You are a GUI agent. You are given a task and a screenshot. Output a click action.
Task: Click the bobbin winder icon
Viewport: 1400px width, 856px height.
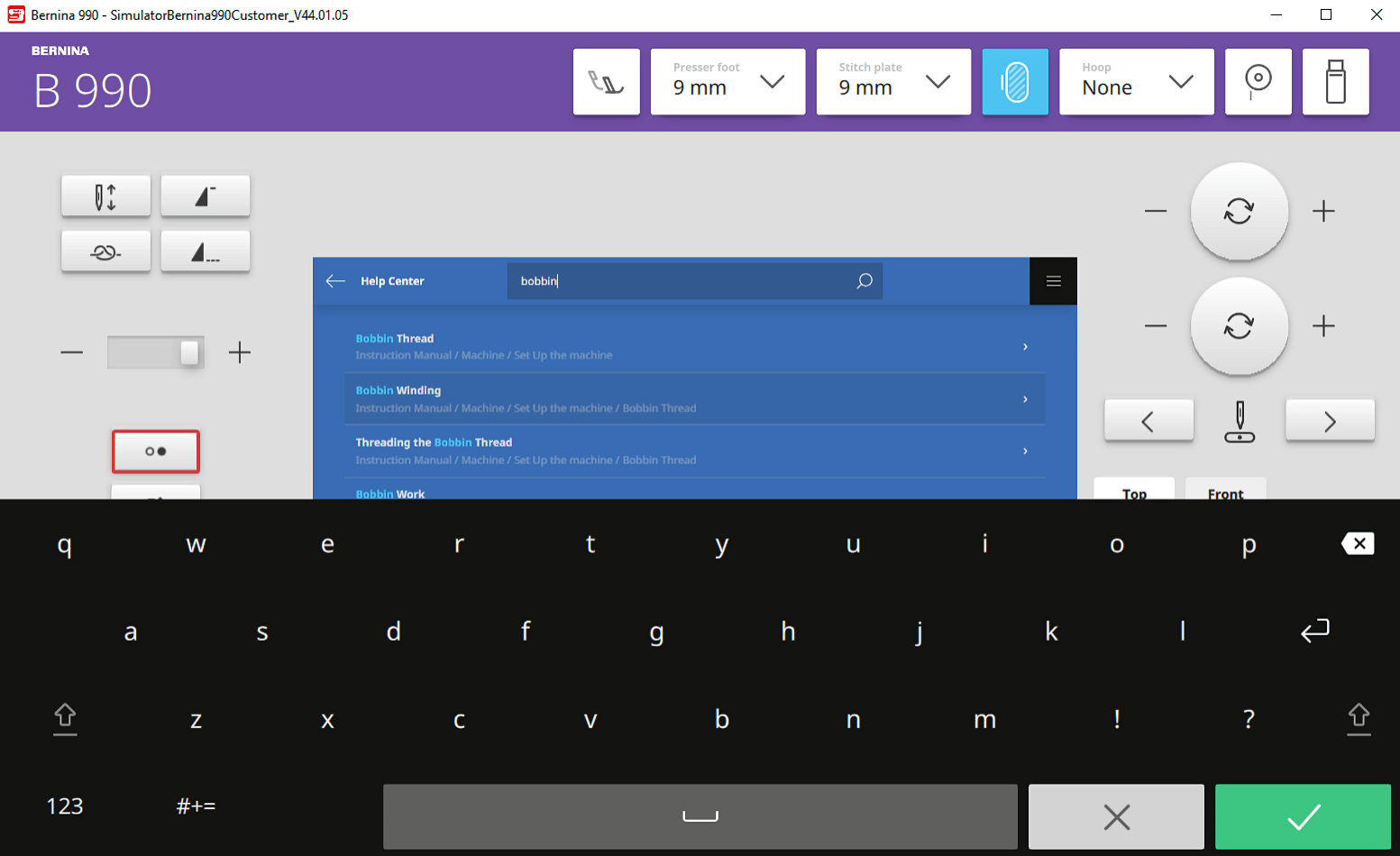pos(1258,82)
